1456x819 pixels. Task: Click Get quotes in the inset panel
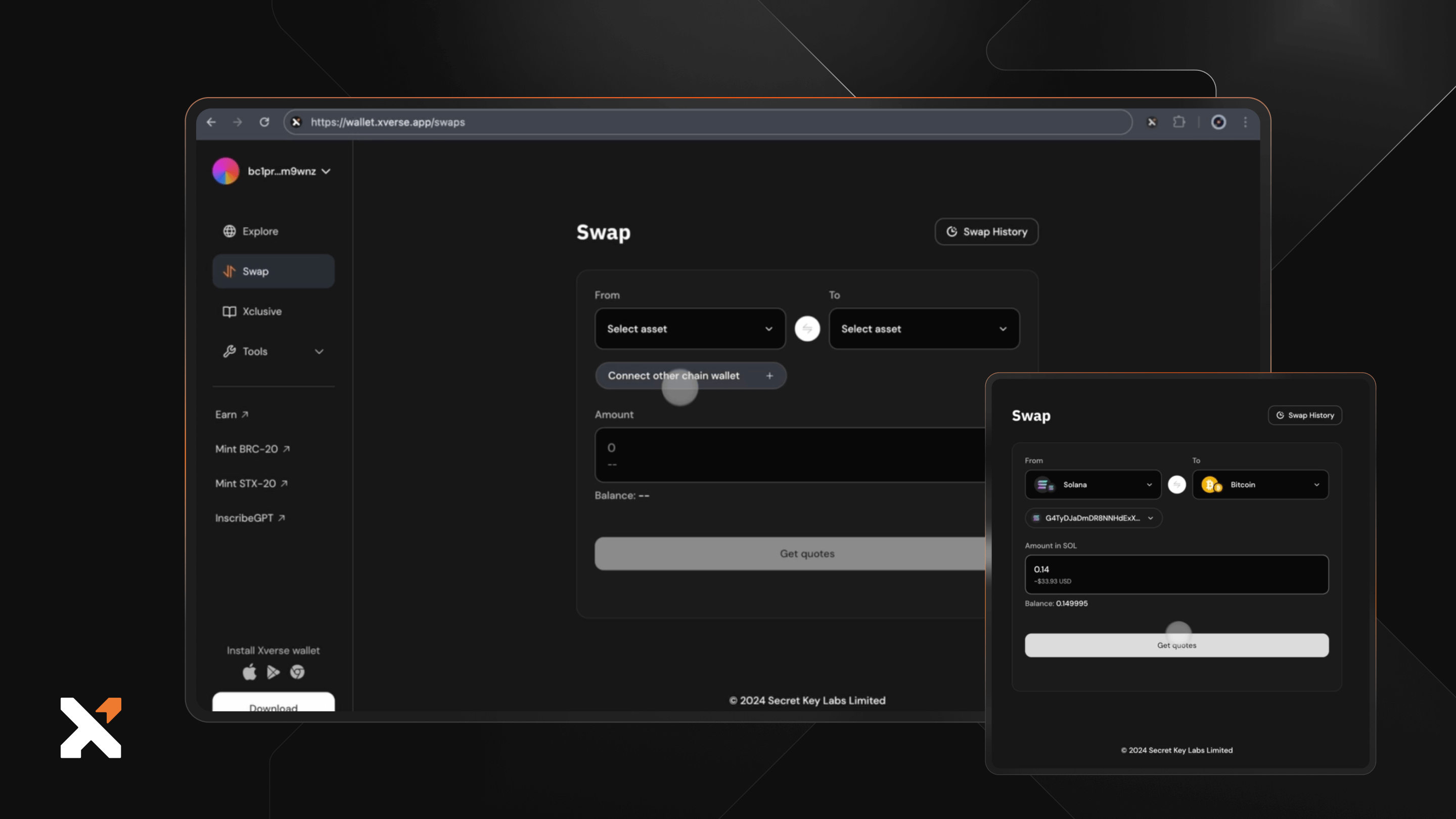coord(1177,645)
